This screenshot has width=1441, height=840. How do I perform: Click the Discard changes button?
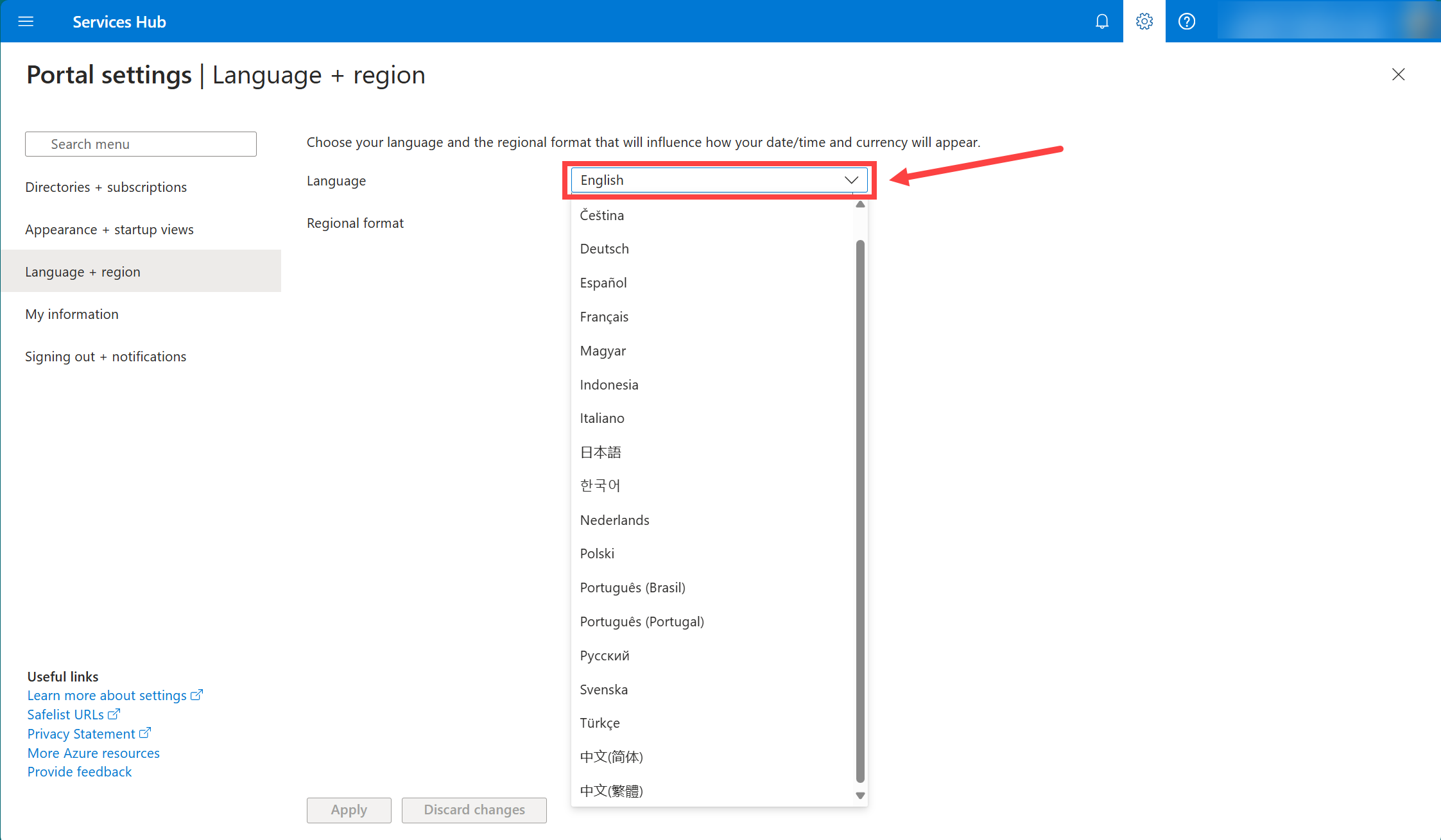click(x=474, y=810)
